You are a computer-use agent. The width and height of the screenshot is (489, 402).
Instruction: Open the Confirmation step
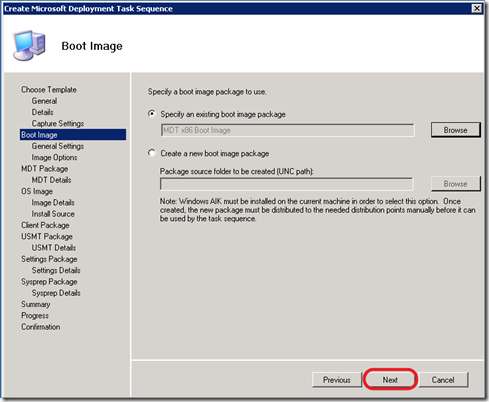click(x=41, y=327)
